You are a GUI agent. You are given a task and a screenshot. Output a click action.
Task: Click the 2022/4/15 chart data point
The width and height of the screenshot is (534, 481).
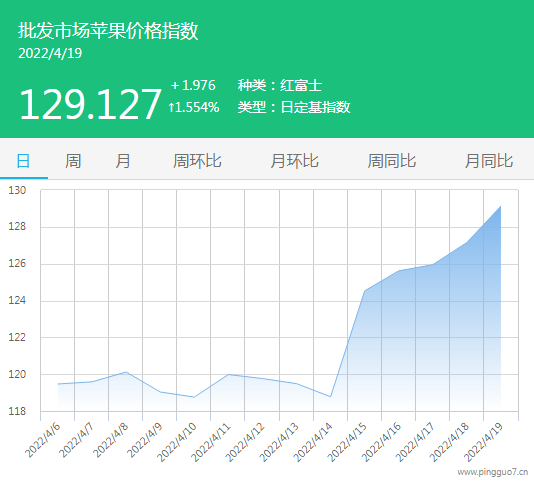365,291
